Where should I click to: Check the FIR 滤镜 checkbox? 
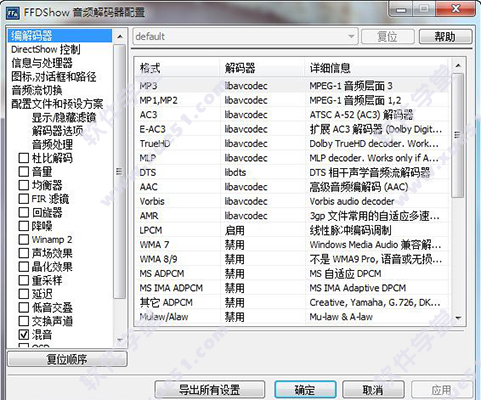(x=24, y=199)
